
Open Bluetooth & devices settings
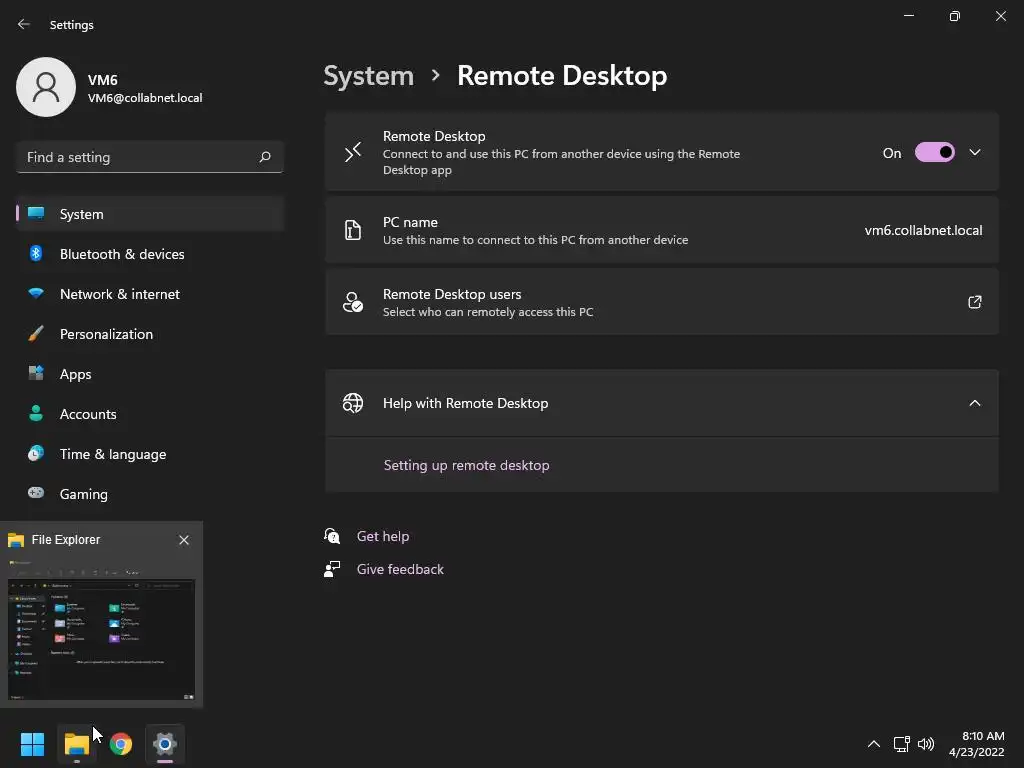[122, 254]
